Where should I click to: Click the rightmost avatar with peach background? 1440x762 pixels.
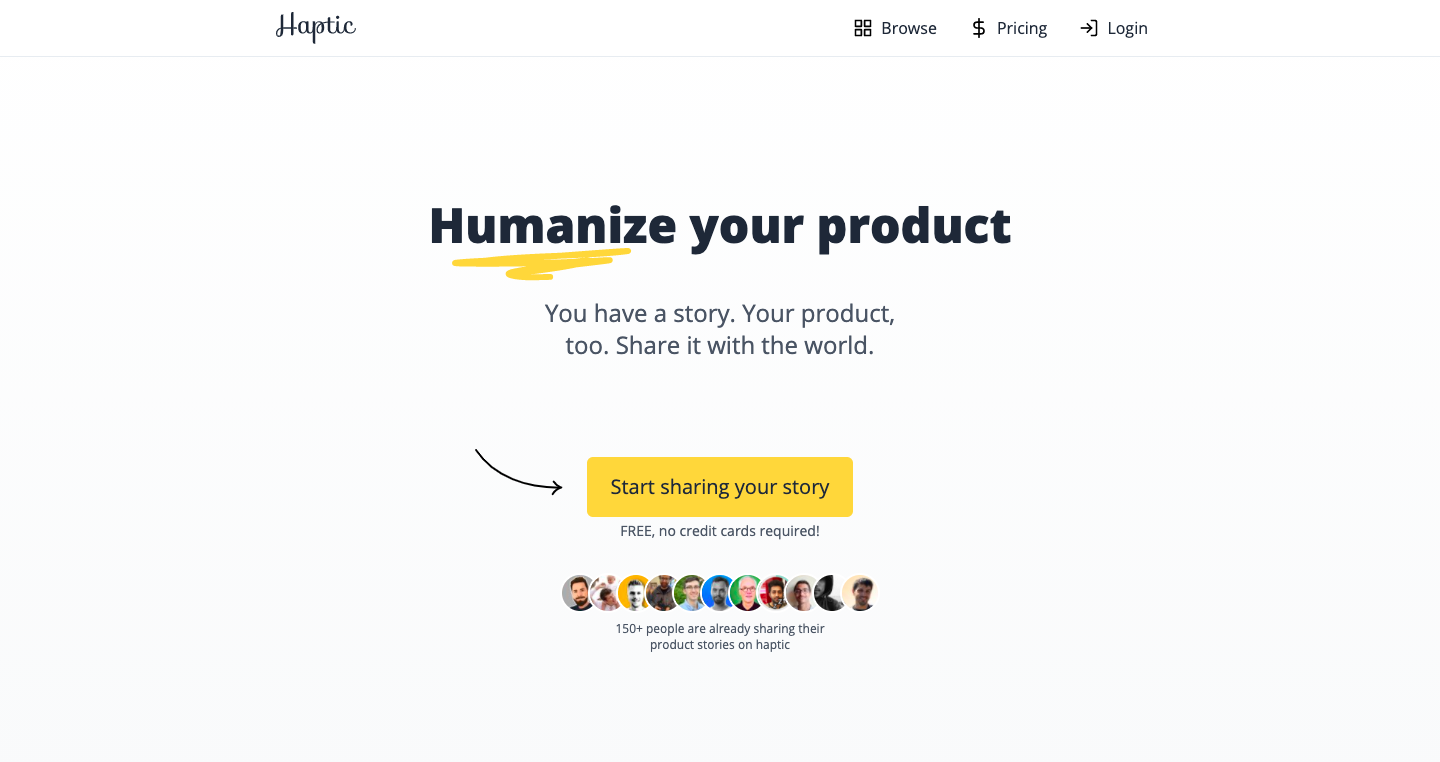click(x=859, y=593)
